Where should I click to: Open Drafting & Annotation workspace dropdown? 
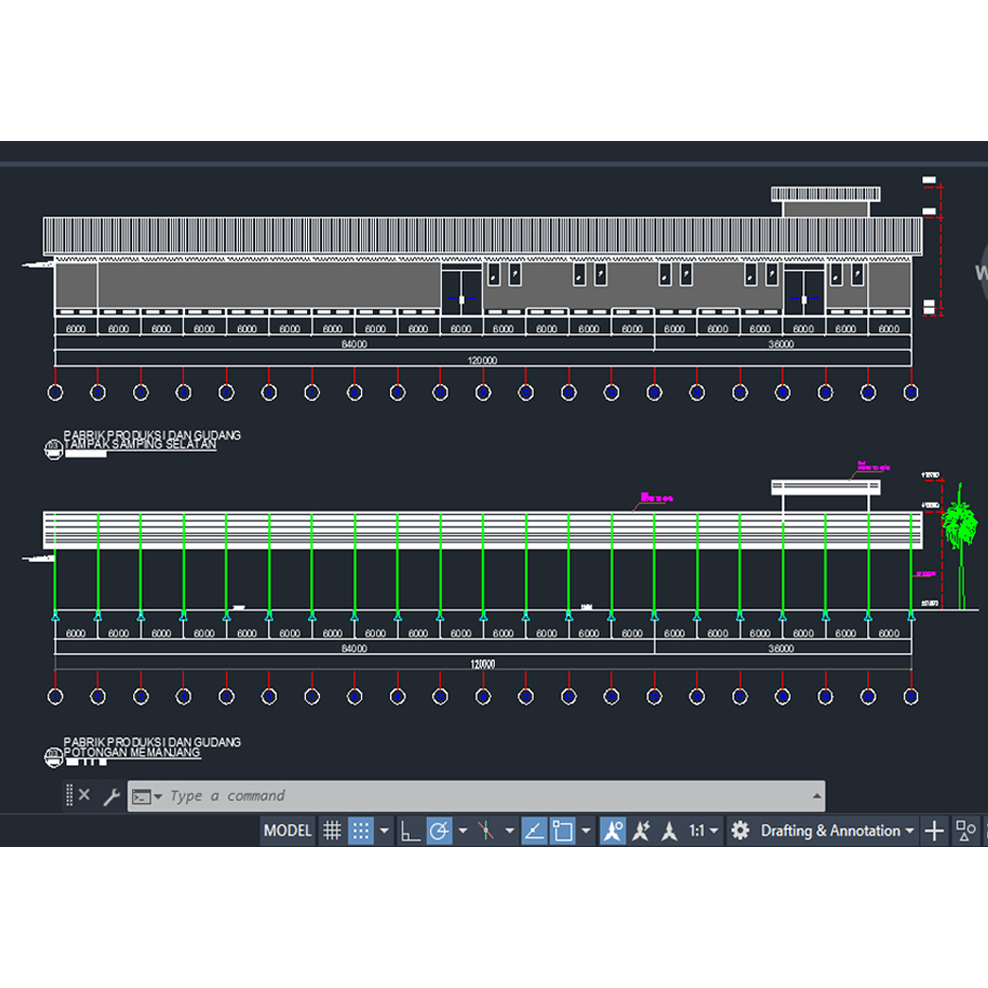pyautogui.click(x=837, y=830)
